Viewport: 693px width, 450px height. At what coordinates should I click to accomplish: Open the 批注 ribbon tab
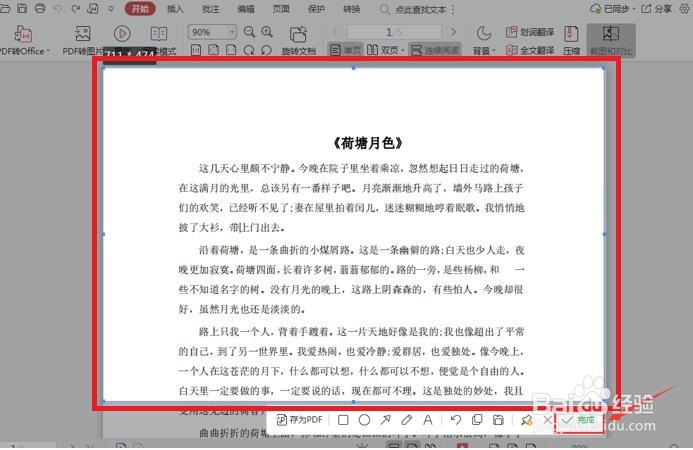pos(210,9)
